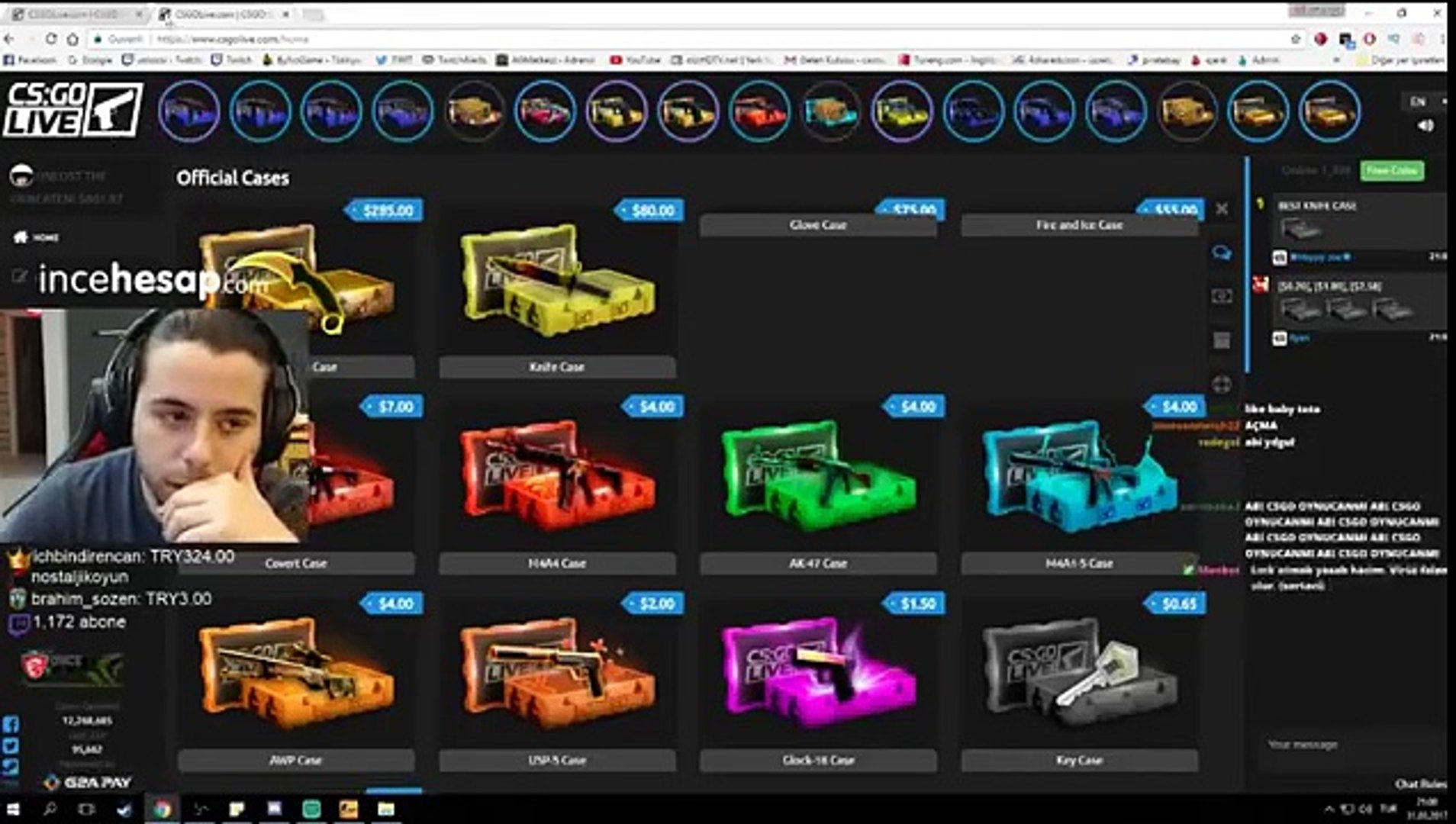The width and height of the screenshot is (1456, 824).
Task: Select the M4A4 Case label
Action: (557, 564)
